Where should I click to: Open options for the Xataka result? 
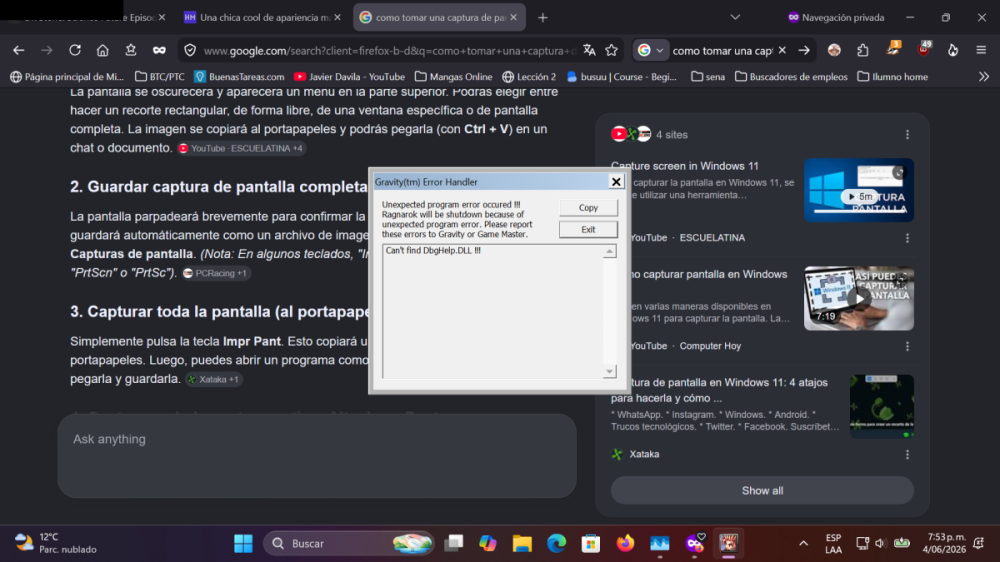tap(908, 455)
